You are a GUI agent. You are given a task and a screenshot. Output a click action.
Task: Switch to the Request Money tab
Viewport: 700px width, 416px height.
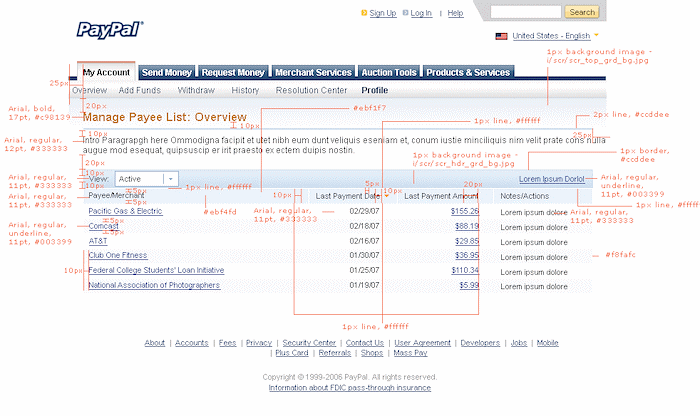233,72
